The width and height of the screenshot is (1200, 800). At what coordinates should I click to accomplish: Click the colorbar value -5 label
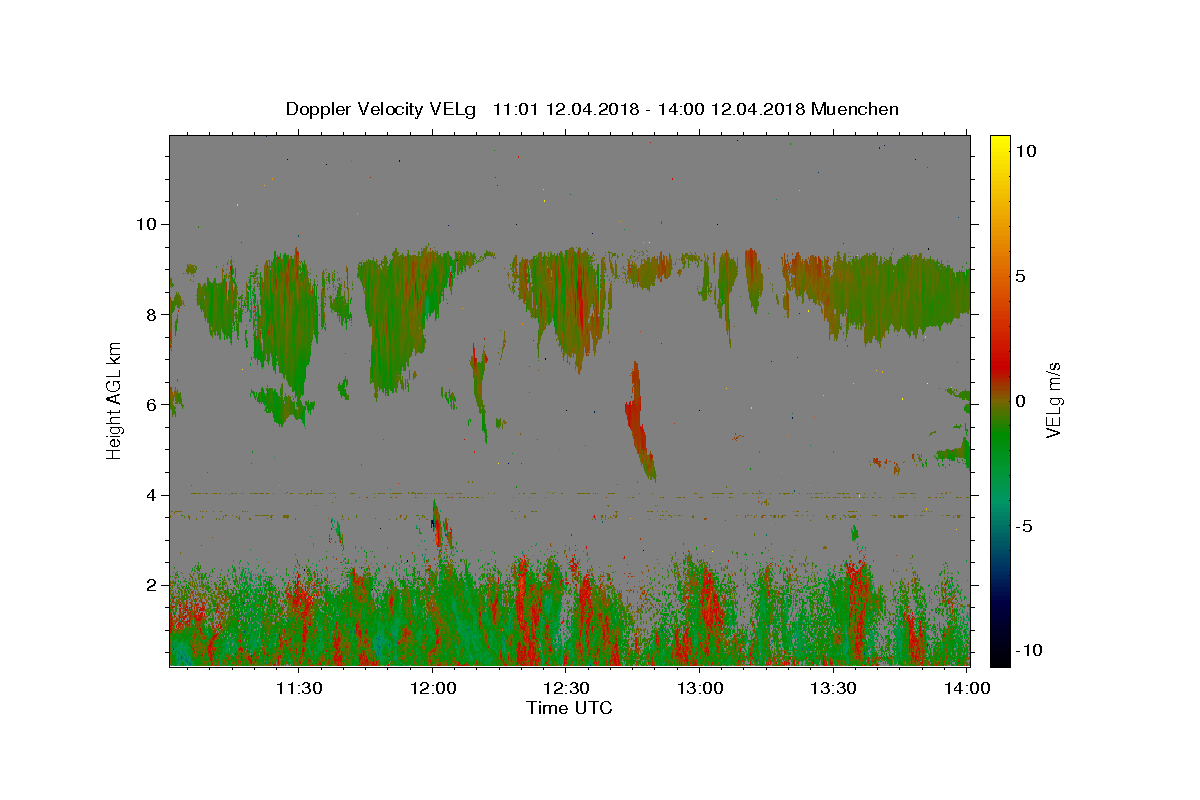pyautogui.click(x=1023, y=525)
